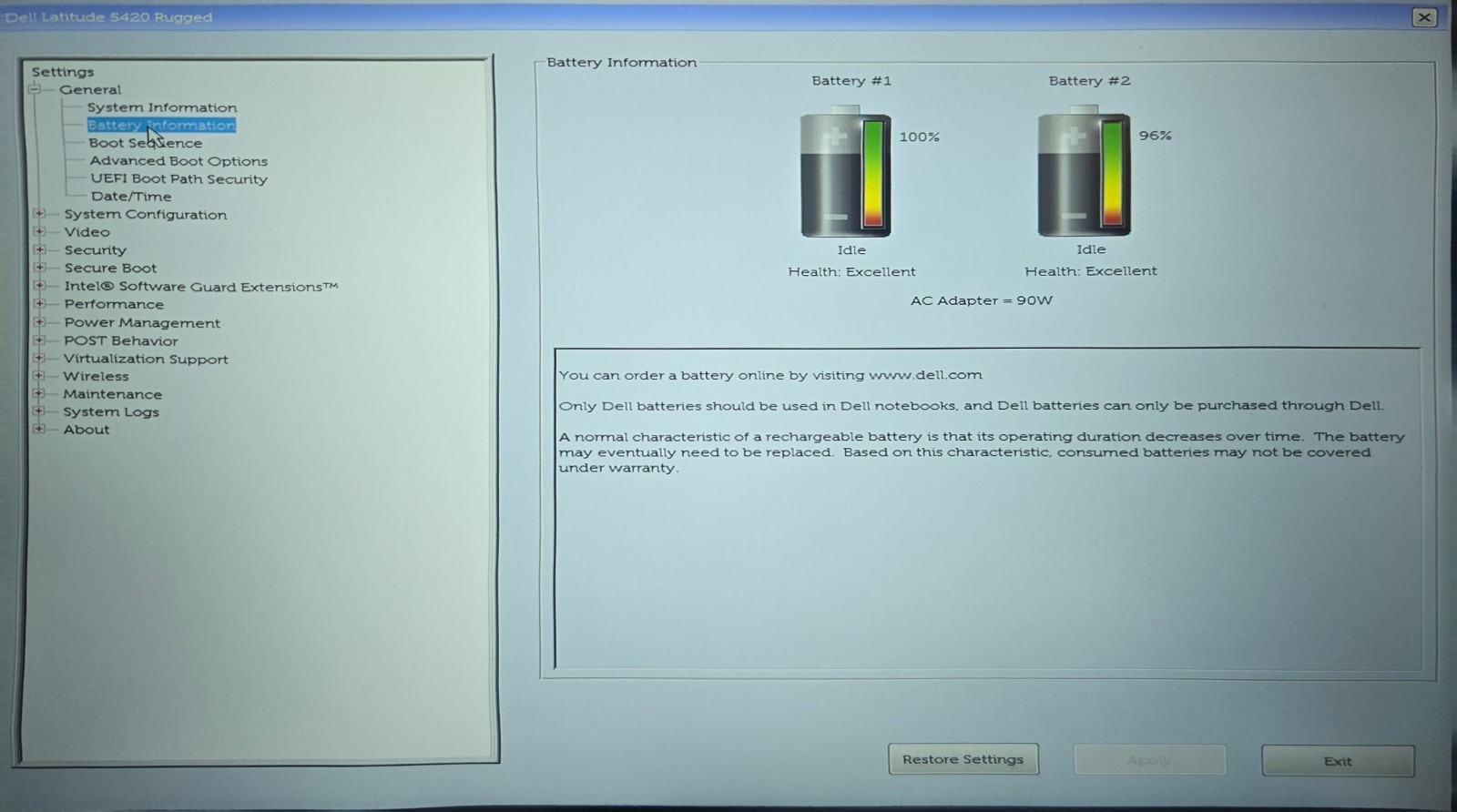Open Date/Time settings
Image resolution: width=1457 pixels, height=812 pixels.
131,196
